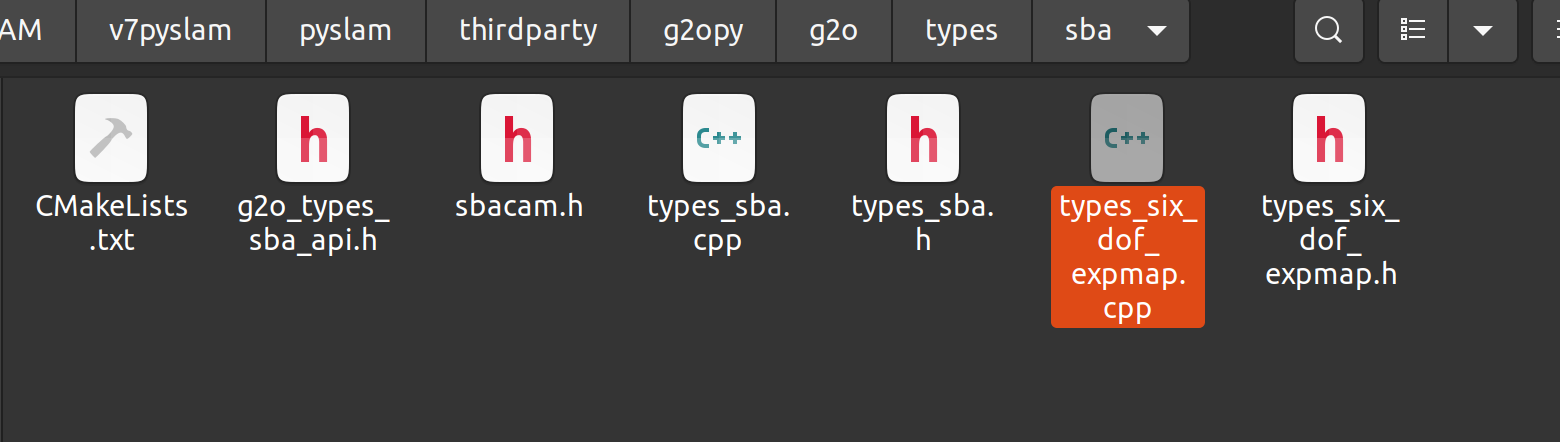Open the view options dropdown arrow
Viewport: 1560px width, 442px height.
[x=1482, y=31]
